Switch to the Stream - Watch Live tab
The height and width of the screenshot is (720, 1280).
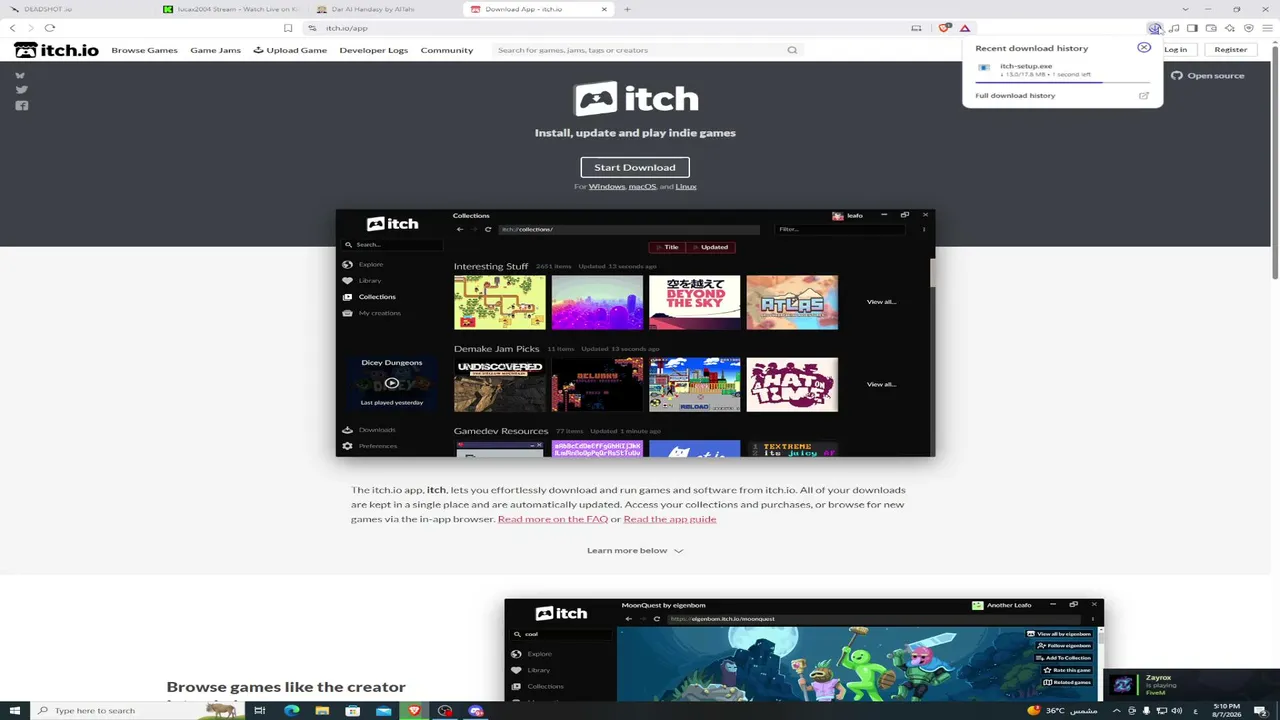pos(230,9)
